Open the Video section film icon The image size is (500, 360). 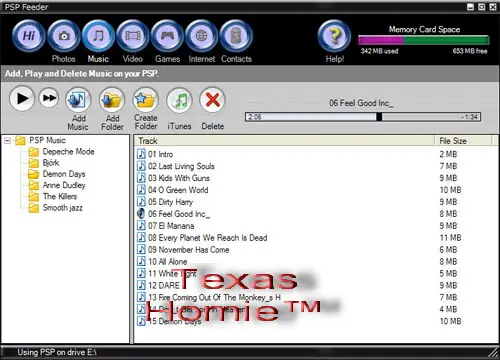pos(133,36)
